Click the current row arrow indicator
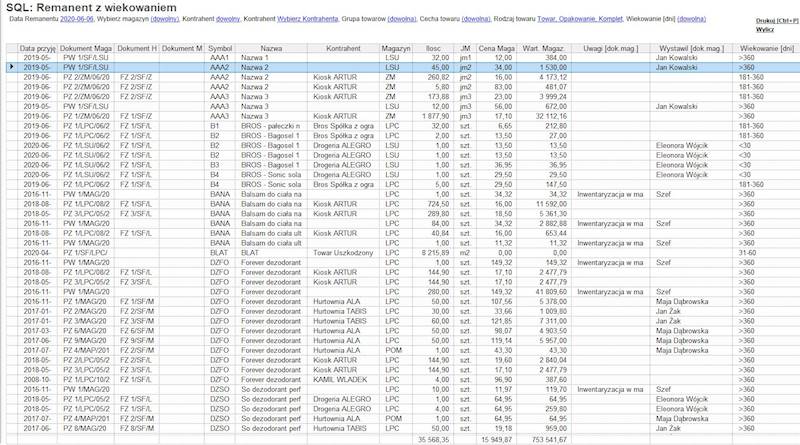 pos(12,67)
